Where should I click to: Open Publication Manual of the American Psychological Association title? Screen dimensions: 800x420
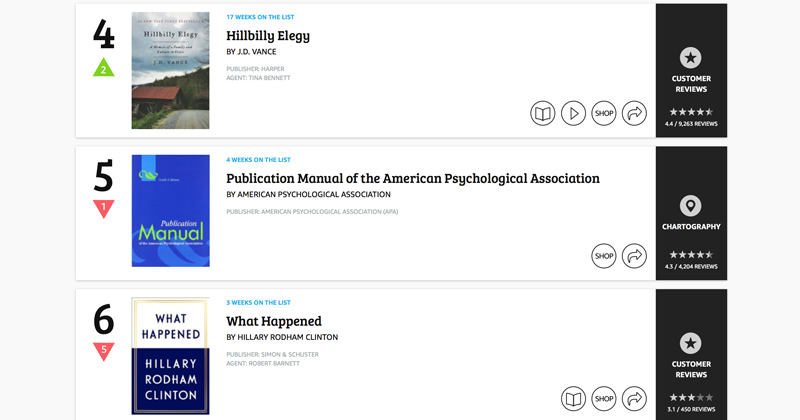coord(413,178)
